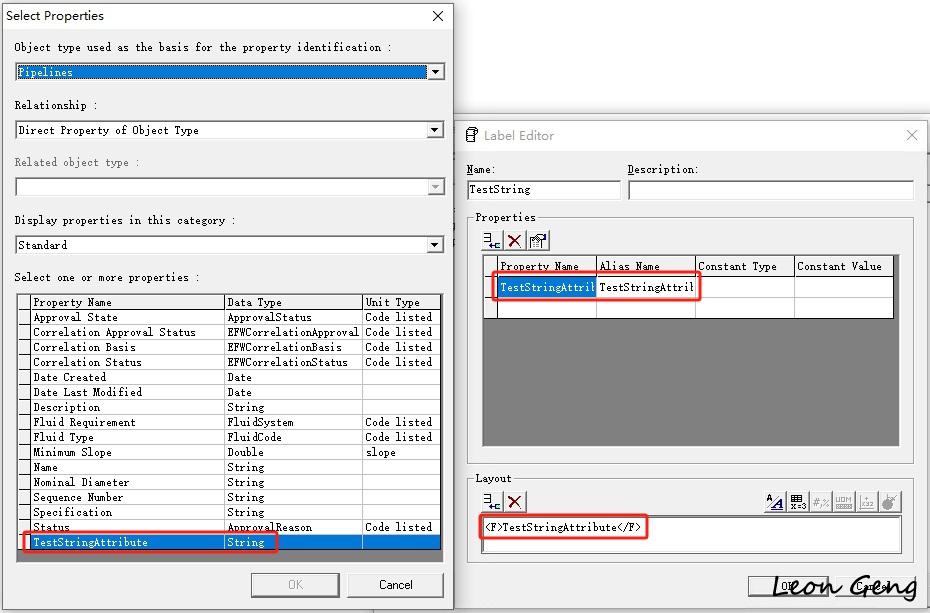Click the Label Editor Name field
The height and width of the screenshot is (613, 930).
click(x=543, y=190)
